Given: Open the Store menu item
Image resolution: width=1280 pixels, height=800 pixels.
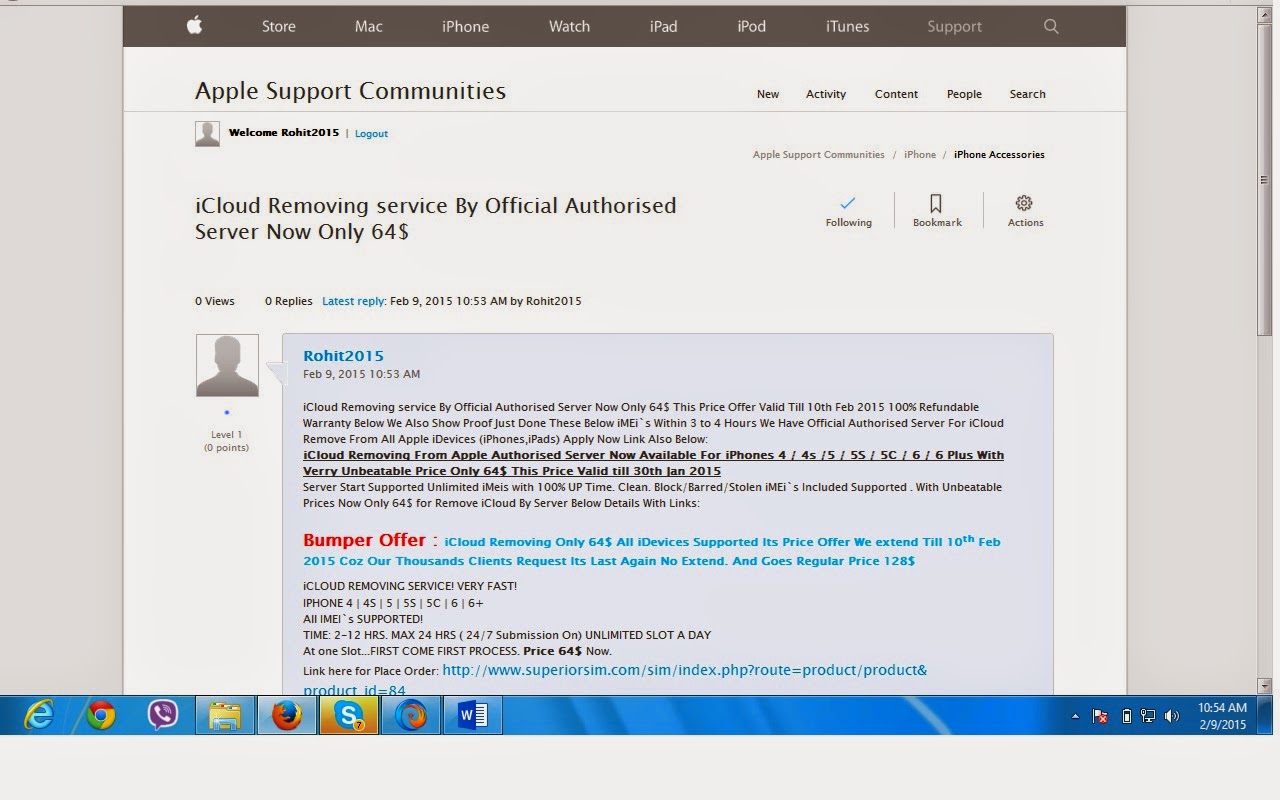Looking at the screenshot, I should point(279,26).
